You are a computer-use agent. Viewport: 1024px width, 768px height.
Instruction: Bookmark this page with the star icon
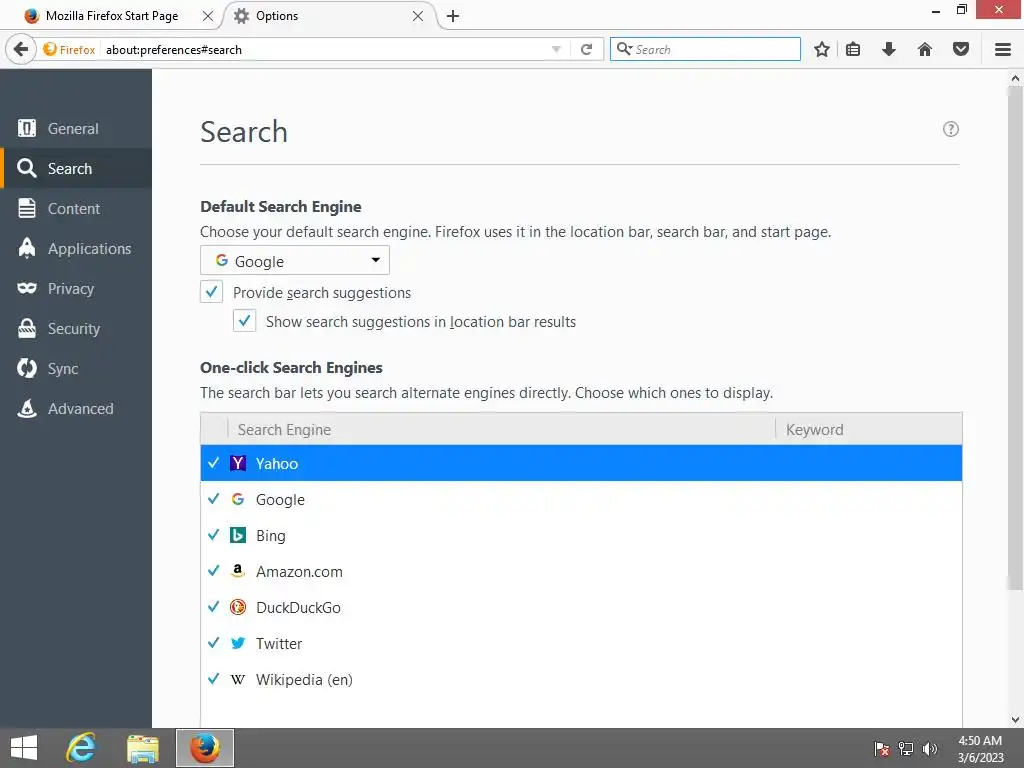pyautogui.click(x=822, y=50)
